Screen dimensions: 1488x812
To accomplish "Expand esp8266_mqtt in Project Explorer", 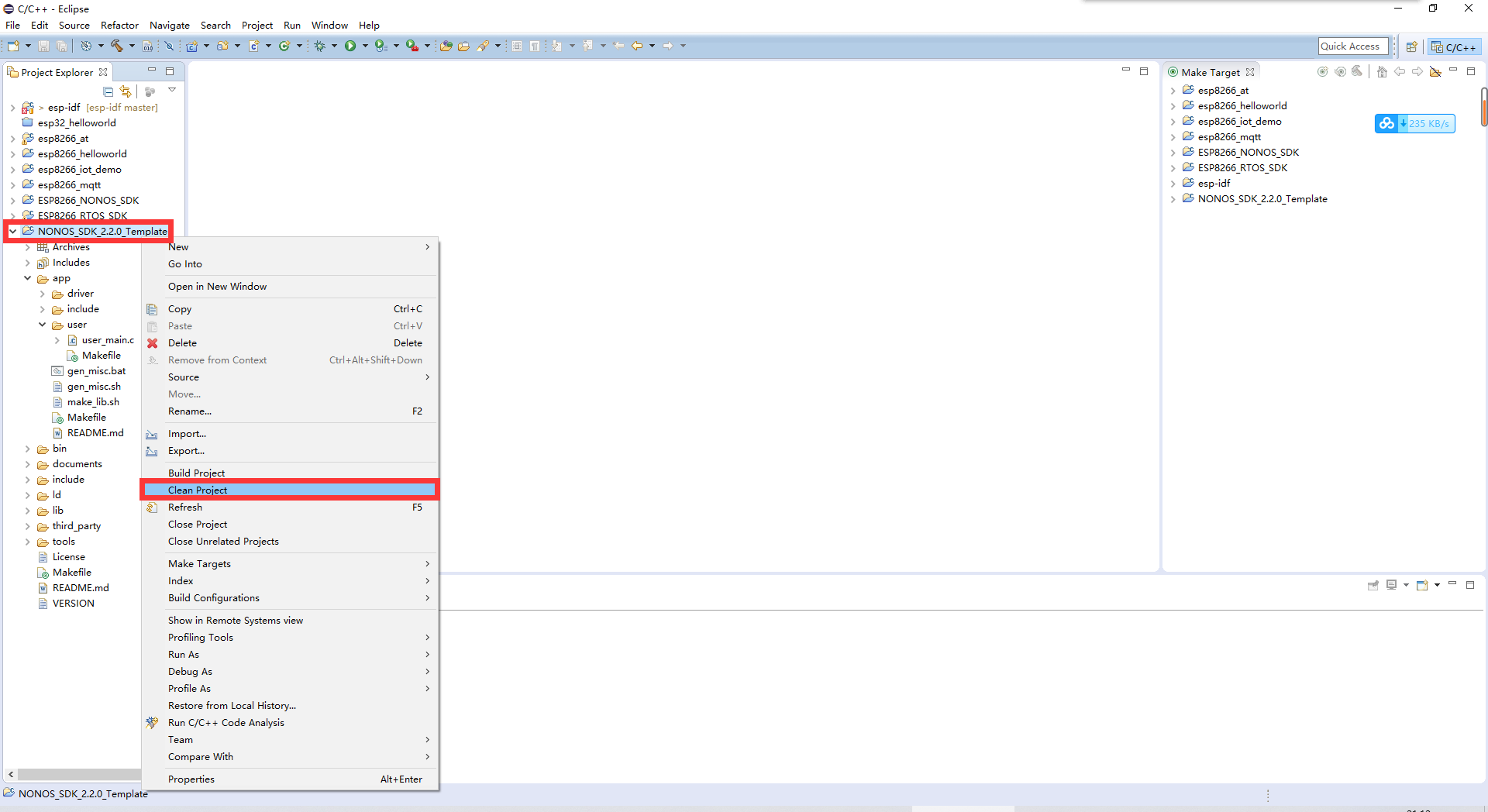I will tap(12, 185).
